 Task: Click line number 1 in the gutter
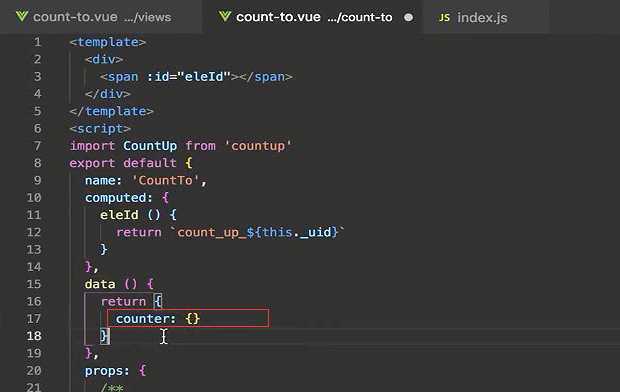[37, 42]
